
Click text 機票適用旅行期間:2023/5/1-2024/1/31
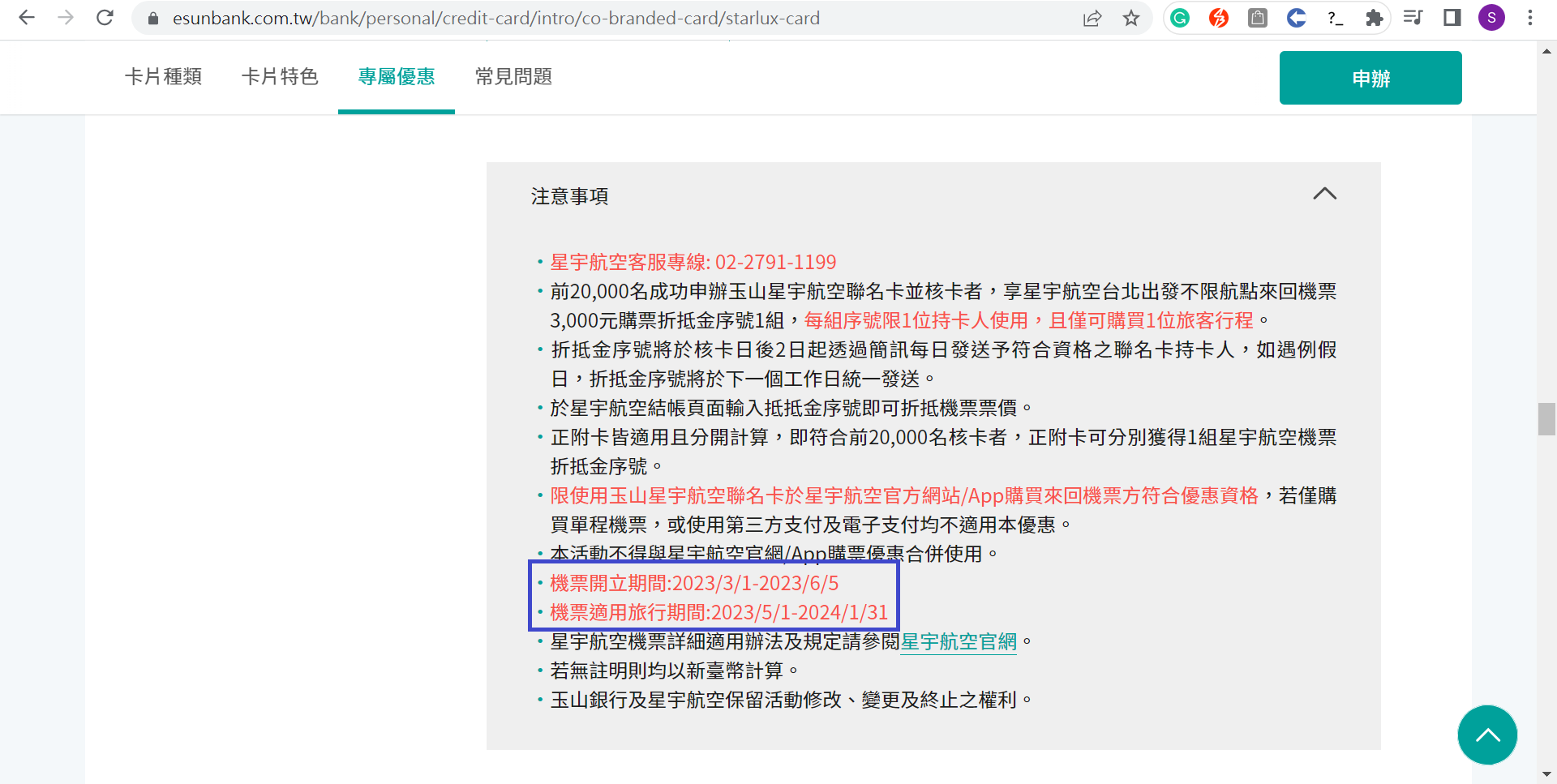pyautogui.click(x=719, y=613)
